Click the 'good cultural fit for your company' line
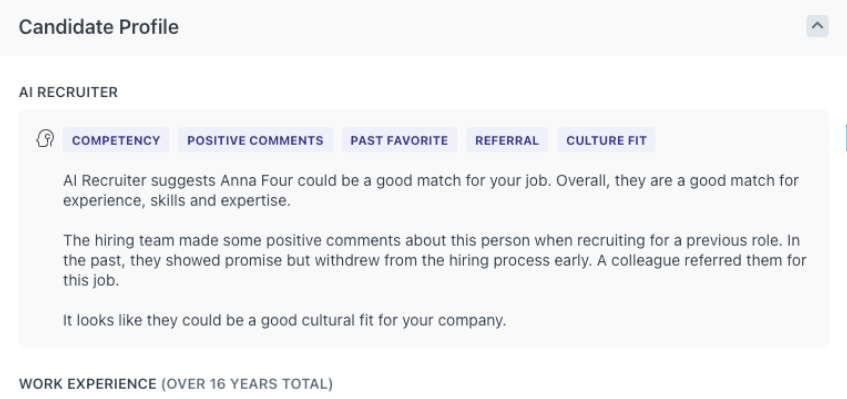This screenshot has width=847, height=399. click(285, 320)
